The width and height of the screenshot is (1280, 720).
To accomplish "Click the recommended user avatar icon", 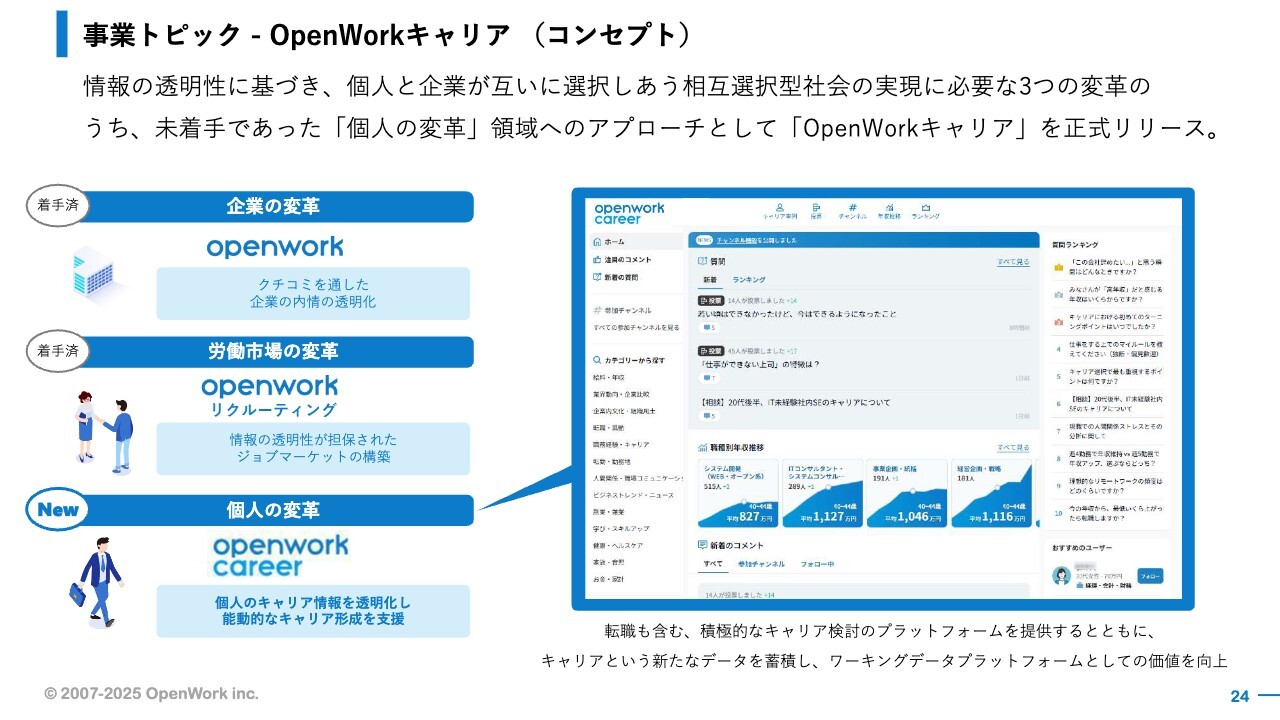I will [1061, 575].
